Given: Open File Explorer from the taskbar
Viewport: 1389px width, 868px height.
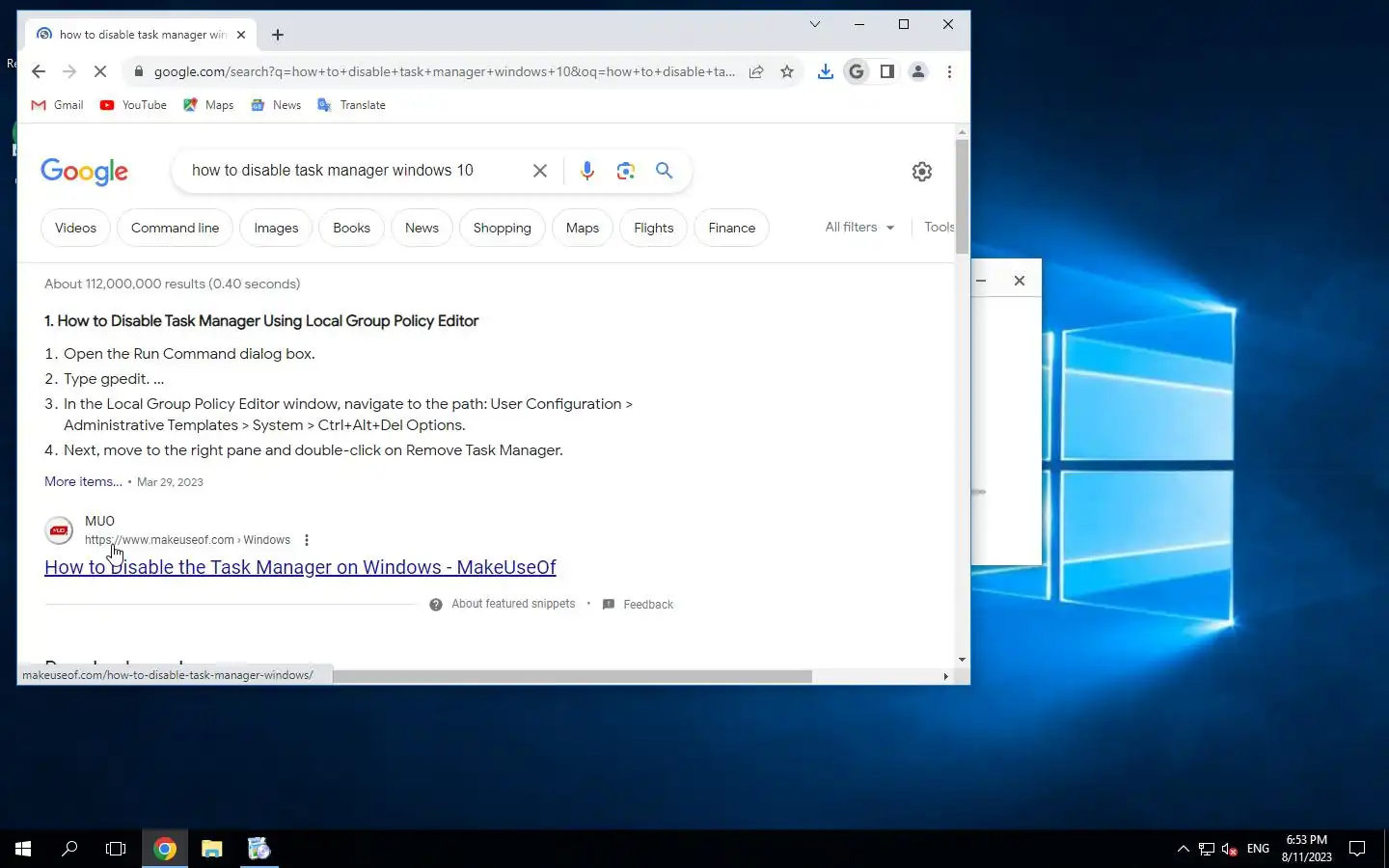Looking at the screenshot, I should [x=212, y=849].
